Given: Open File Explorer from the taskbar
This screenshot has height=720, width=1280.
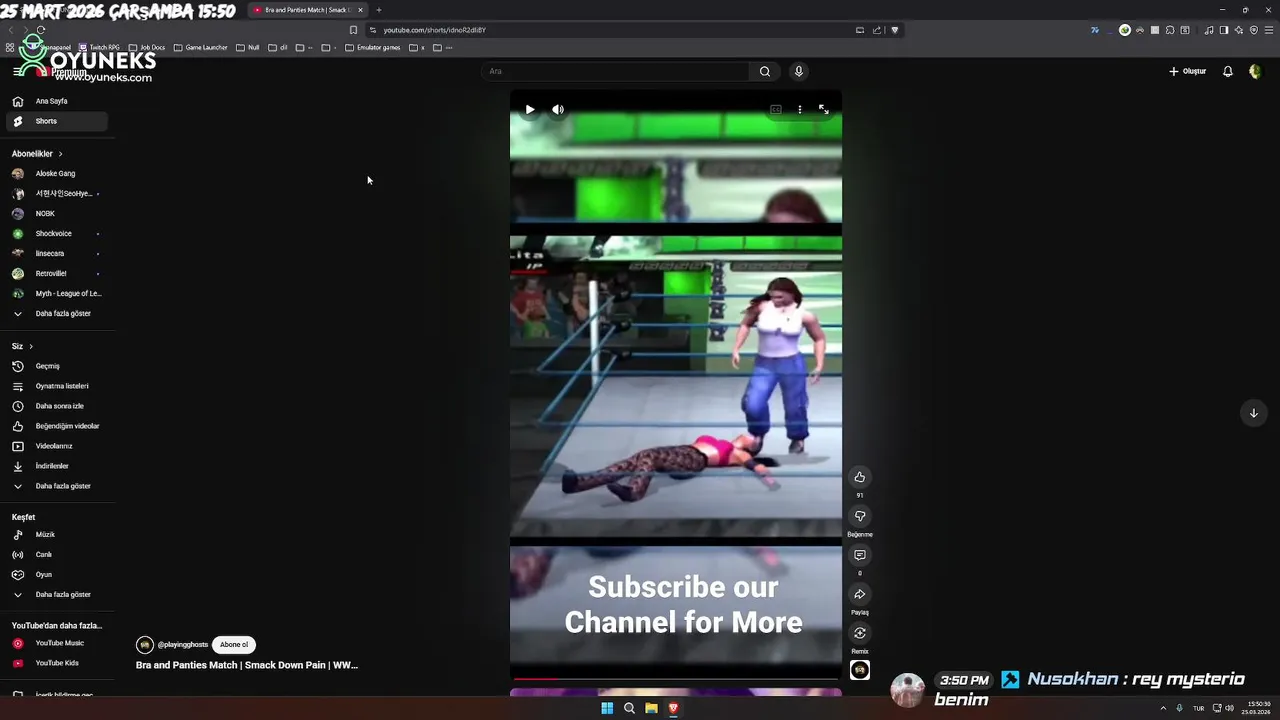Looking at the screenshot, I should click(x=651, y=708).
